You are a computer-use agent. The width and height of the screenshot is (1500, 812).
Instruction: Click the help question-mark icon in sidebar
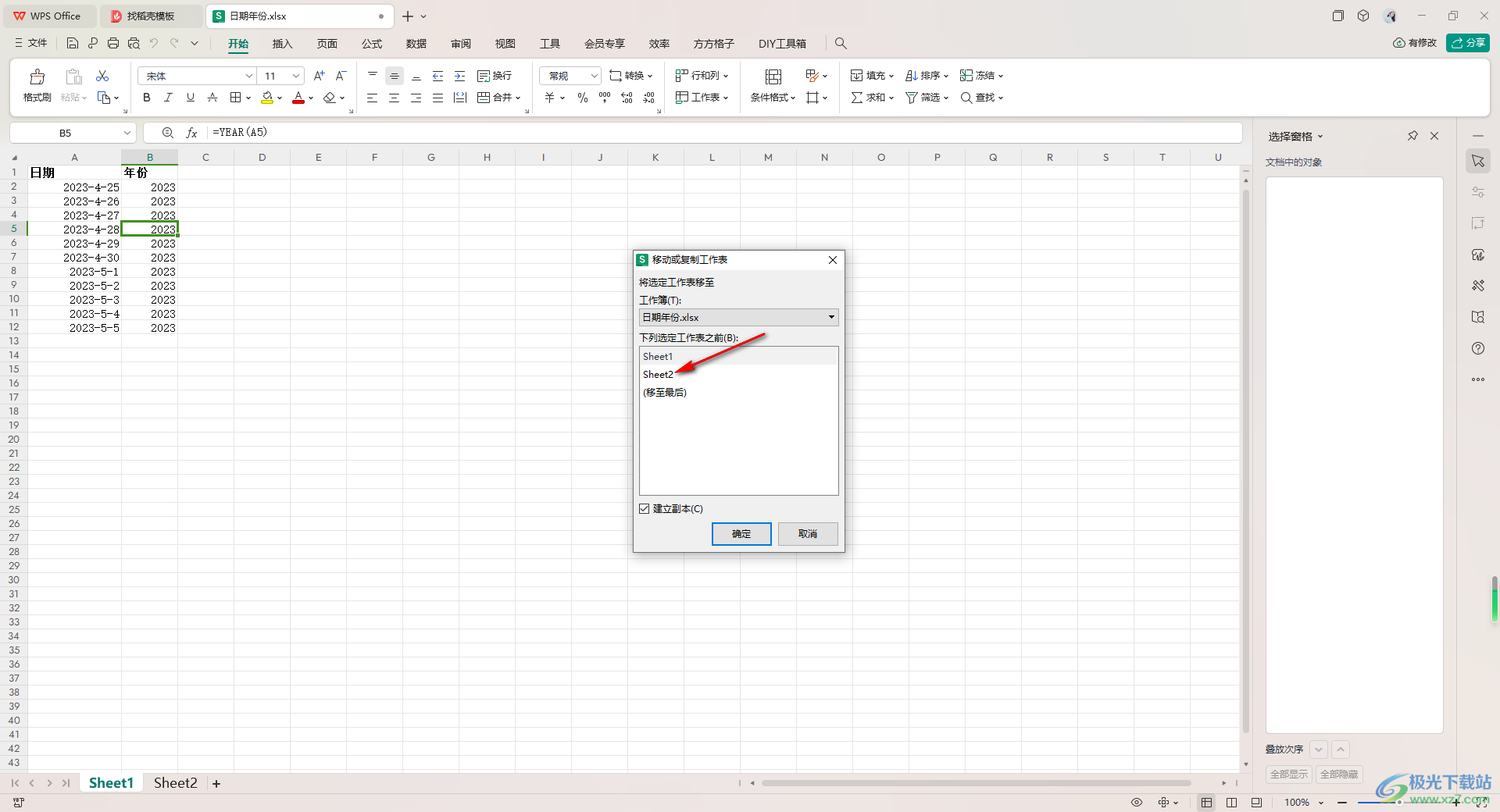coord(1478,348)
